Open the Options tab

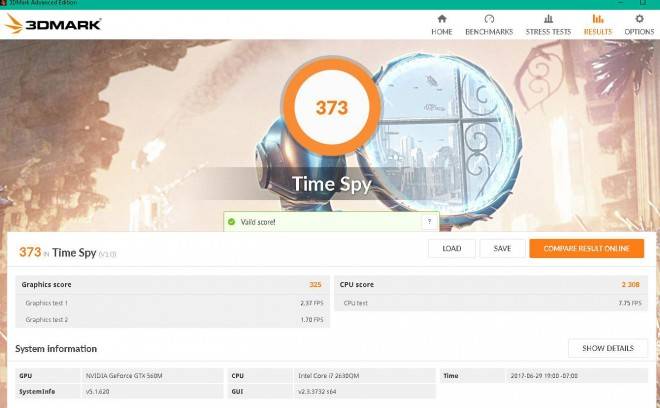(639, 25)
